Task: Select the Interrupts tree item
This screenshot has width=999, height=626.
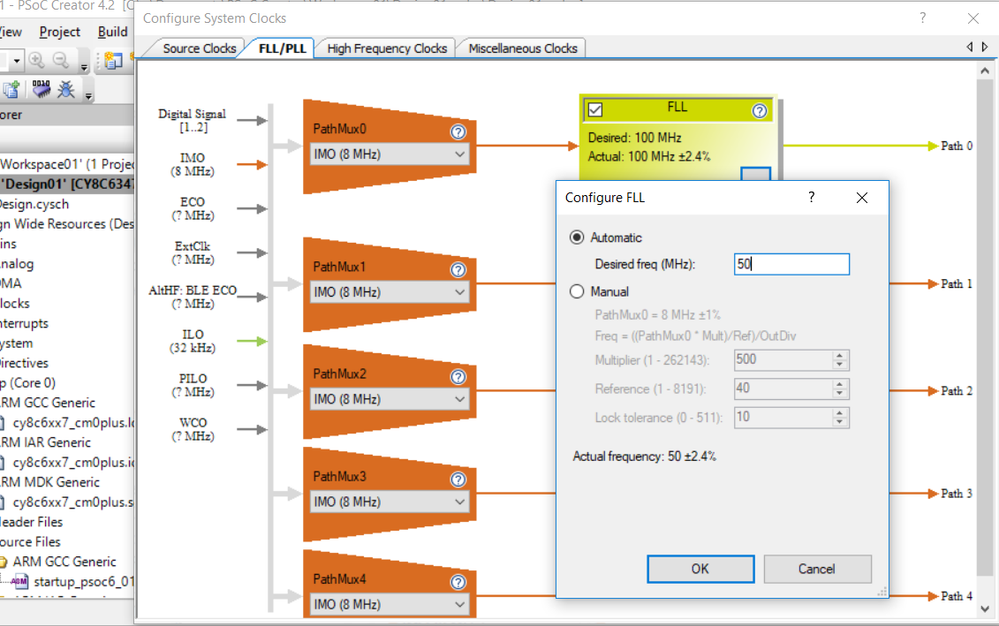Action: click(x=24, y=324)
